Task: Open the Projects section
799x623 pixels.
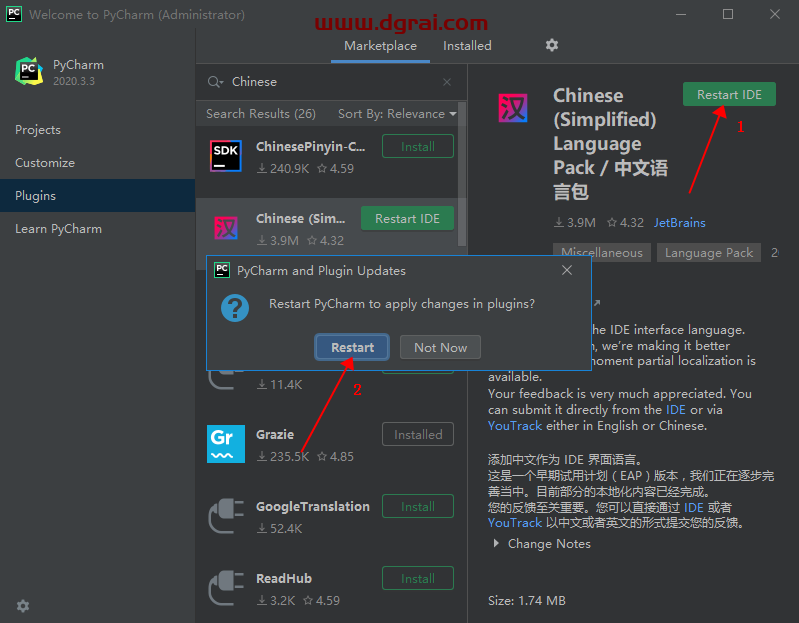Action: coord(97,130)
